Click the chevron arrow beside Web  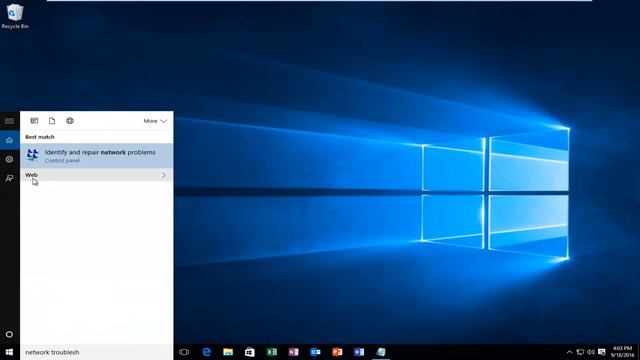[x=164, y=175]
